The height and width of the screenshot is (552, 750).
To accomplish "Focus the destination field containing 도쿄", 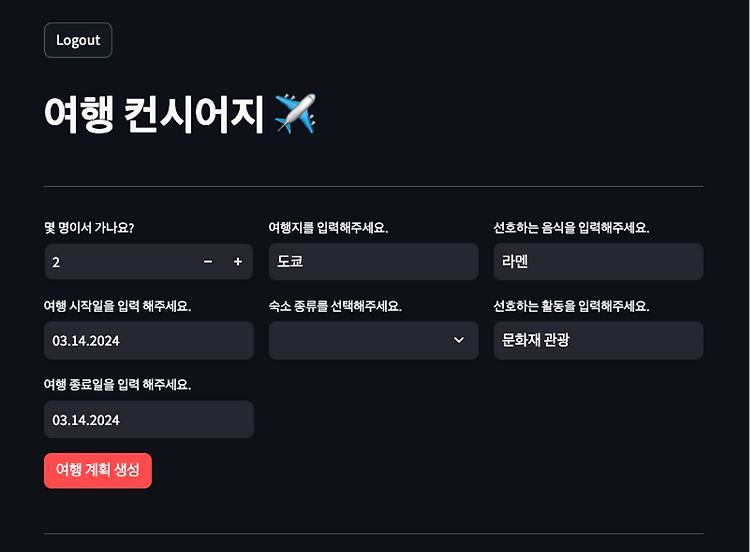I will click(x=373, y=262).
